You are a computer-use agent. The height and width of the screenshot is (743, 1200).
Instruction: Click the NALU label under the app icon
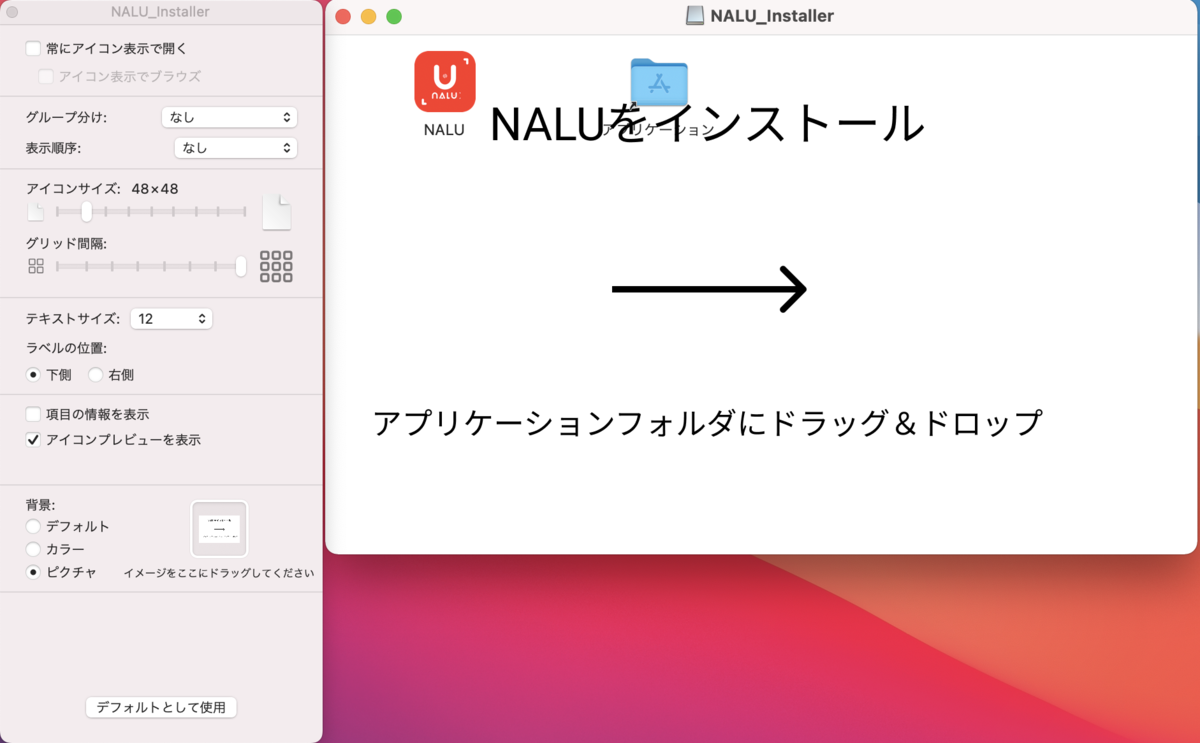[444, 129]
